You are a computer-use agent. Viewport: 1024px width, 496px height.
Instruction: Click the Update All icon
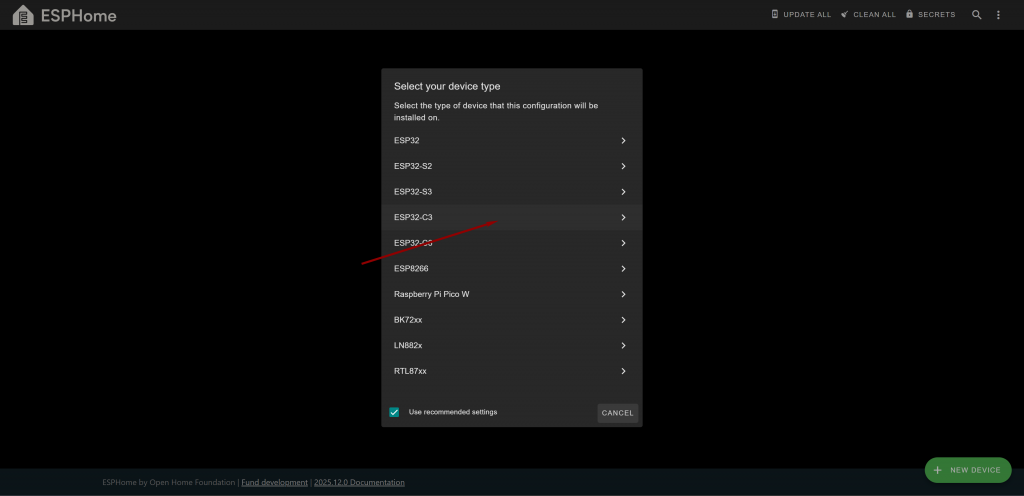(774, 15)
